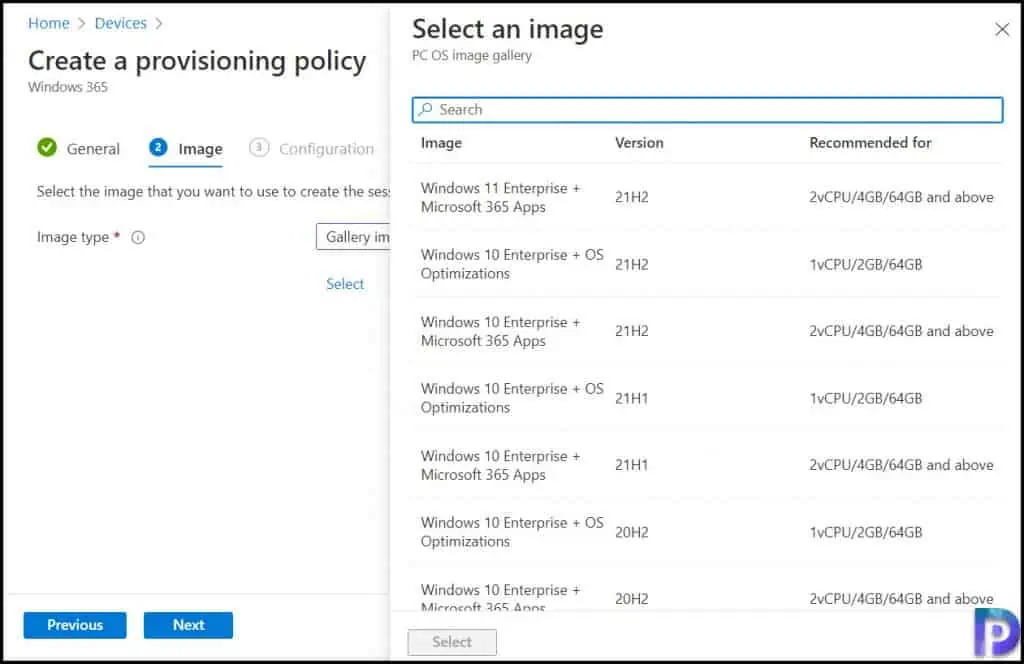Click the magnifier icon in the Search box
The width and height of the screenshot is (1024, 664).
coord(426,109)
